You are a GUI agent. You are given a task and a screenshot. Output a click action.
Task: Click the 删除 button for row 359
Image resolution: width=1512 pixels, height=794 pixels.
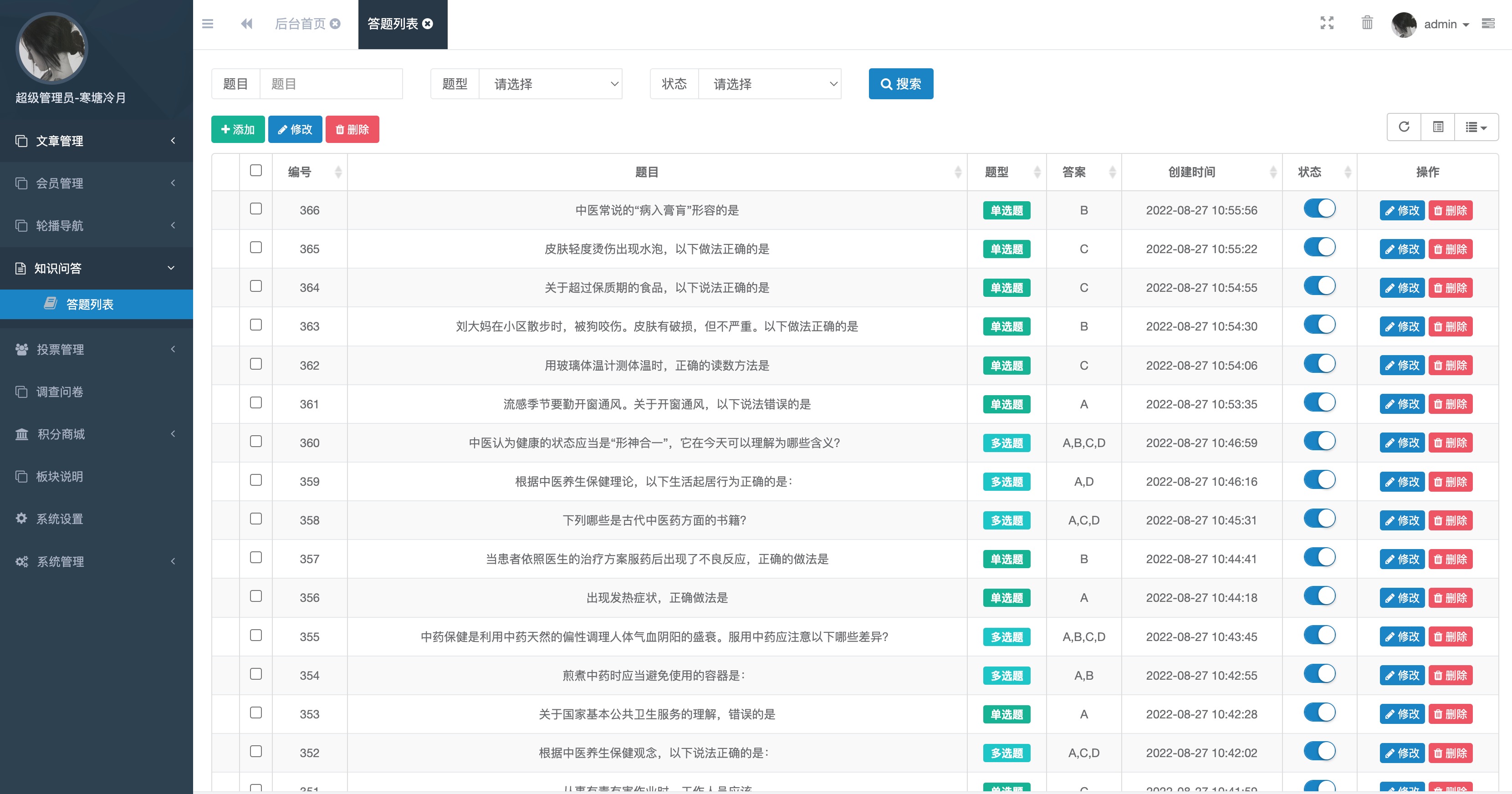tap(1451, 481)
